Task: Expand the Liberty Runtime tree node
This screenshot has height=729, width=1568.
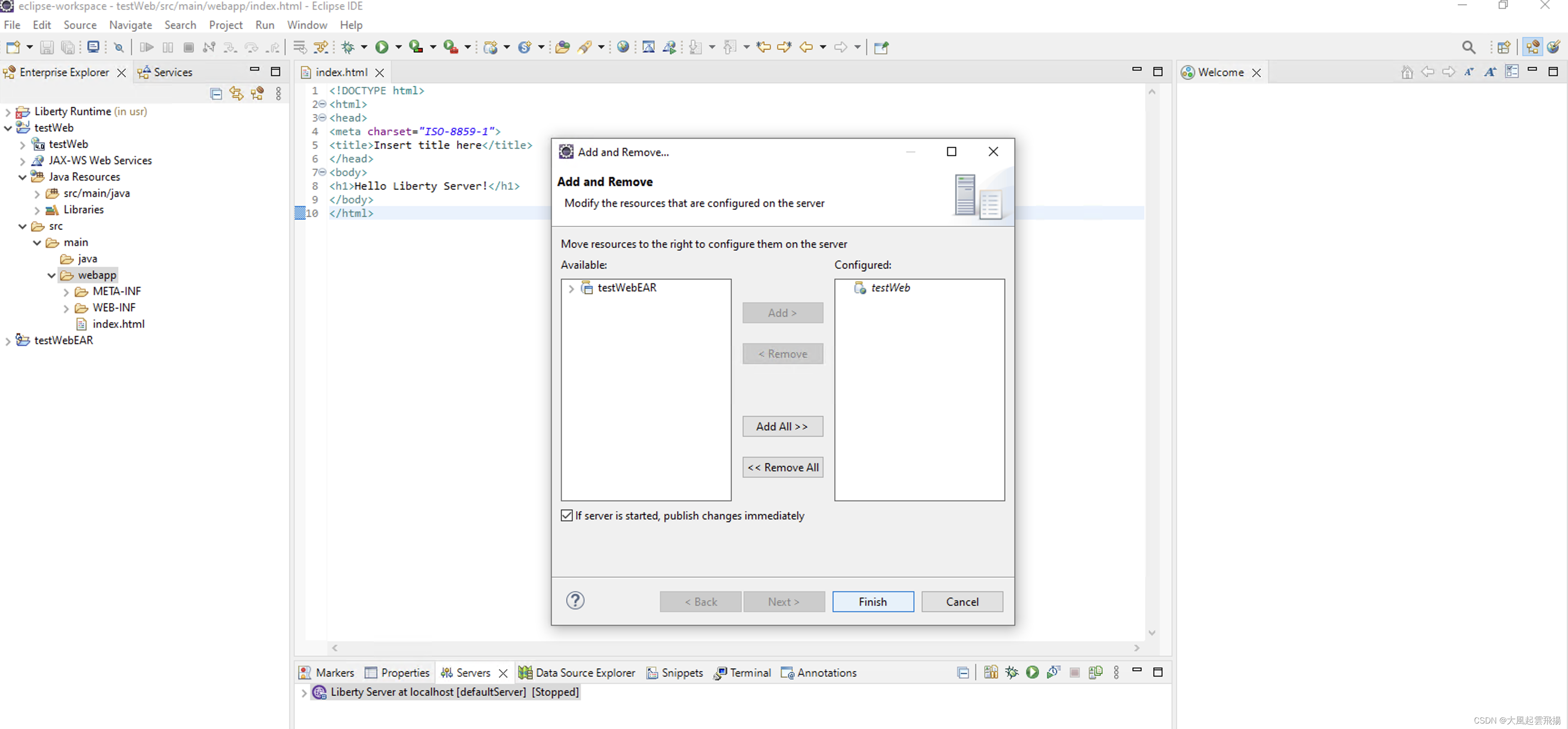Action: pyautogui.click(x=8, y=112)
